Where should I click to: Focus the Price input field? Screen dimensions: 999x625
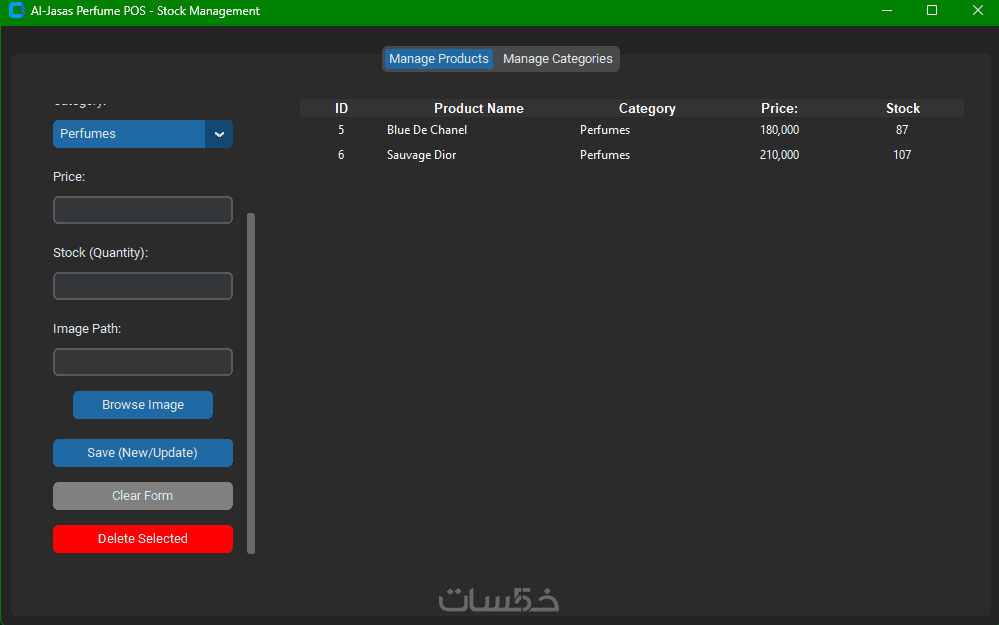coord(143,210)
